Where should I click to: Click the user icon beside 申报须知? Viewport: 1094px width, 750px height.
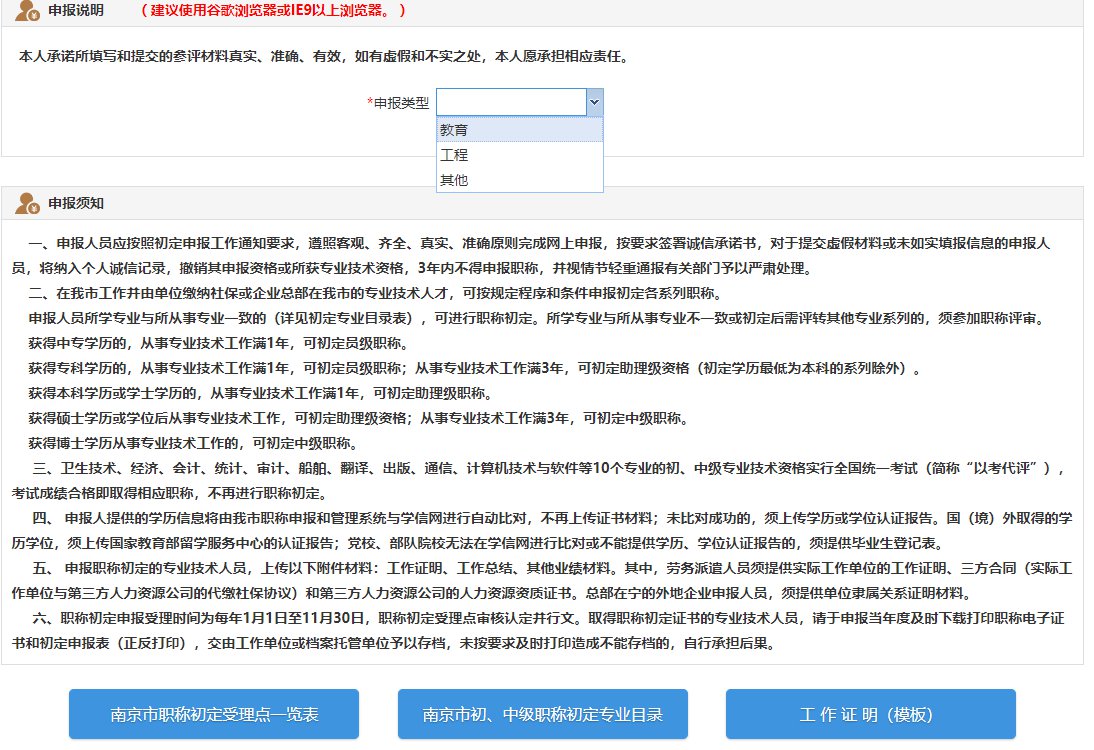click(x=27, y=203)
